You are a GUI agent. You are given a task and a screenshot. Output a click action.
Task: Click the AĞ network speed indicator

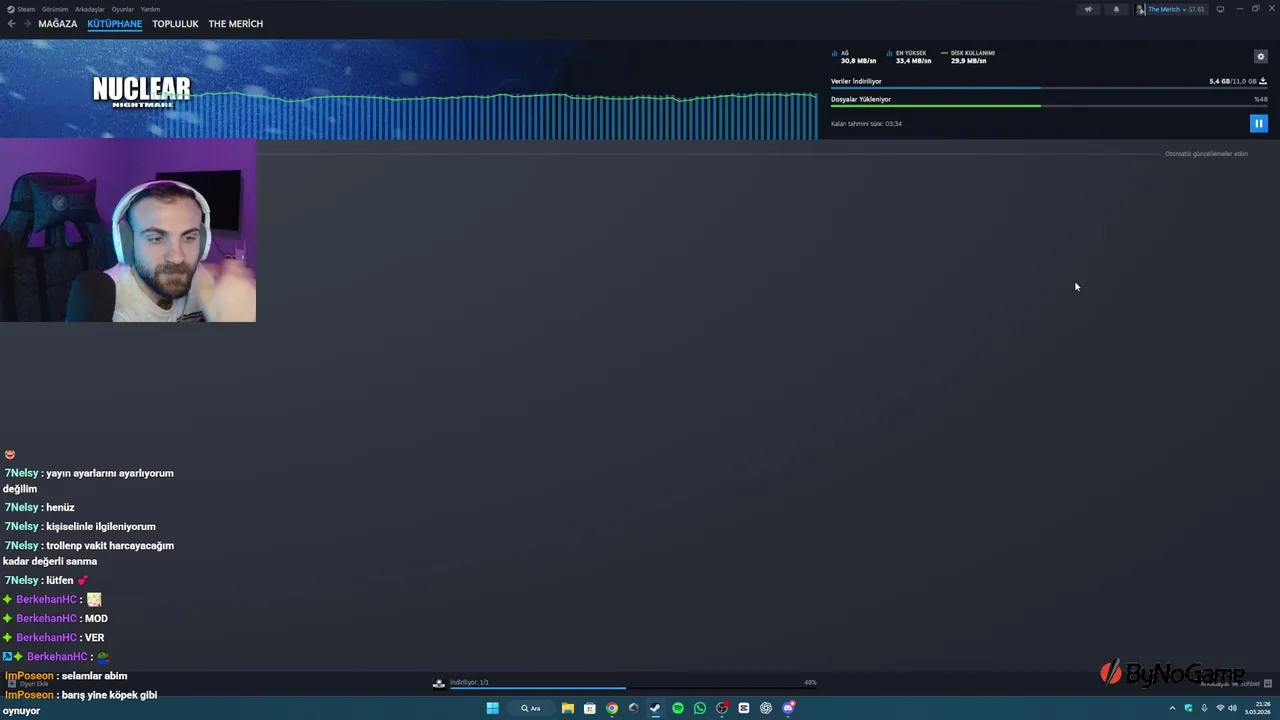click(855, 57)
